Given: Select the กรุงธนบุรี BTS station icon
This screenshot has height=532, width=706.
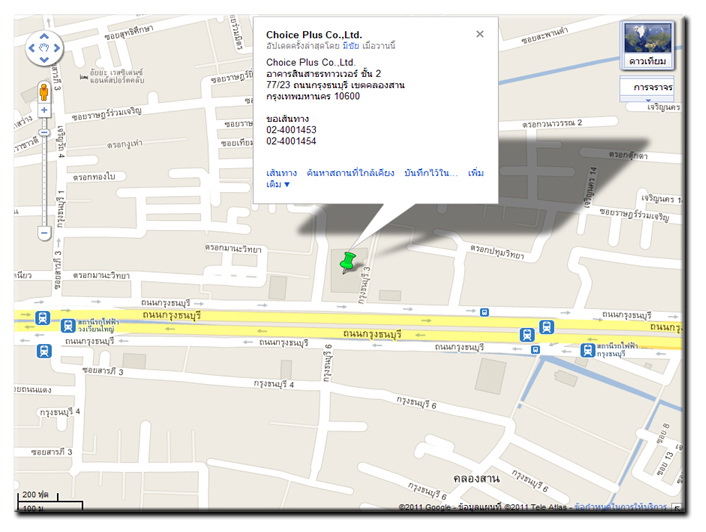Looking at the screenshot, I should tap(587, 350).
